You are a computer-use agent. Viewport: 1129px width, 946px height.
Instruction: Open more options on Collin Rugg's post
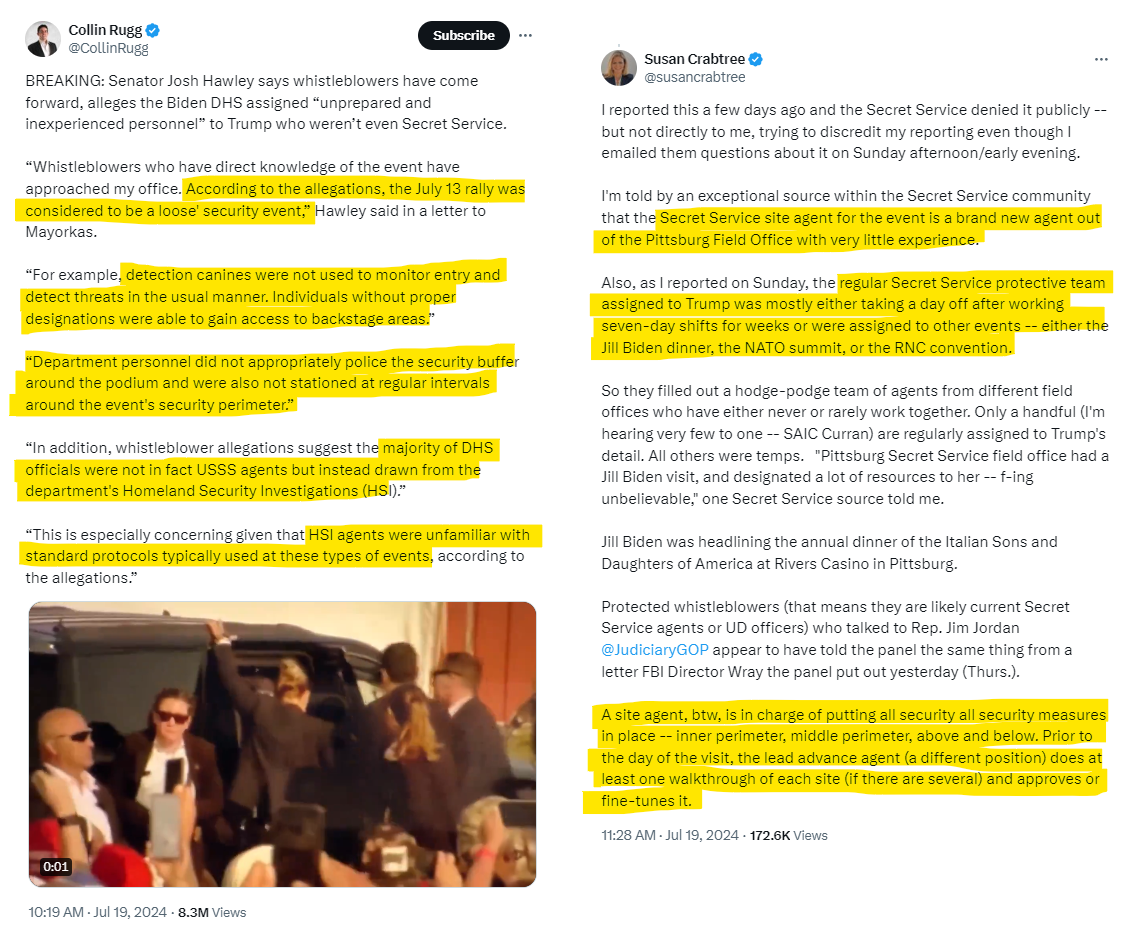click(526, 35)
